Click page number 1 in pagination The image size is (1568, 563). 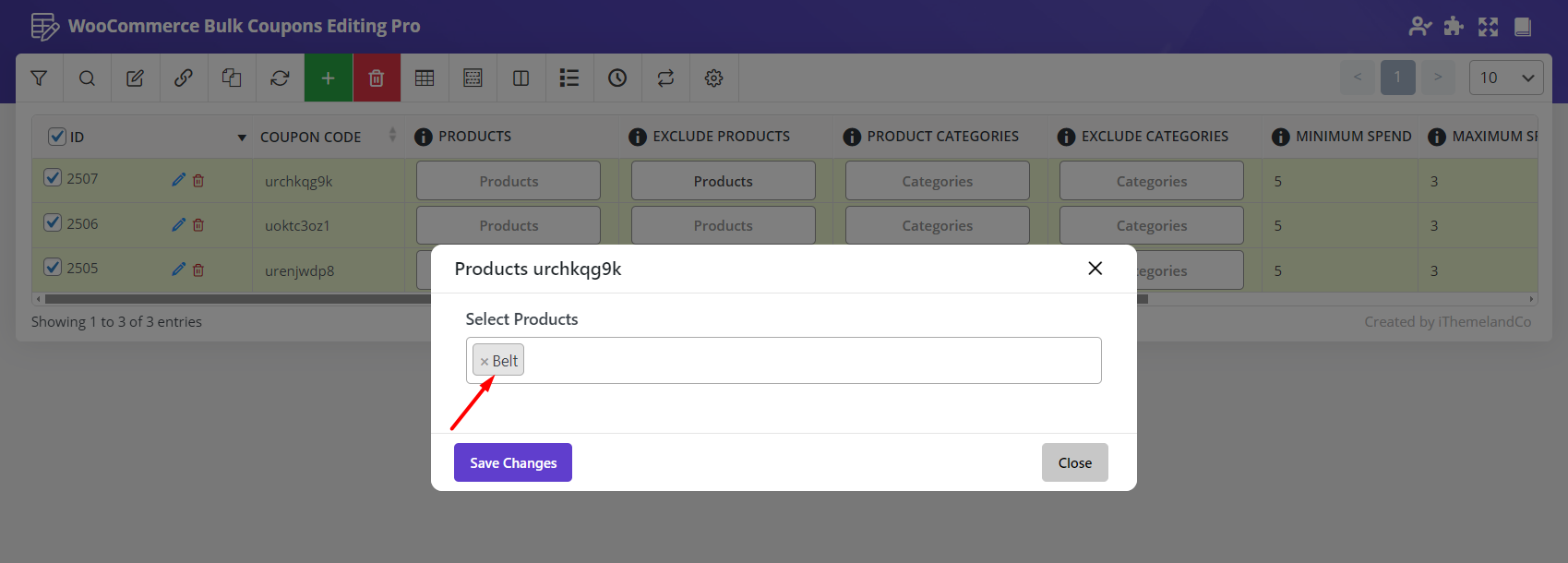[x=1397, y=78]
